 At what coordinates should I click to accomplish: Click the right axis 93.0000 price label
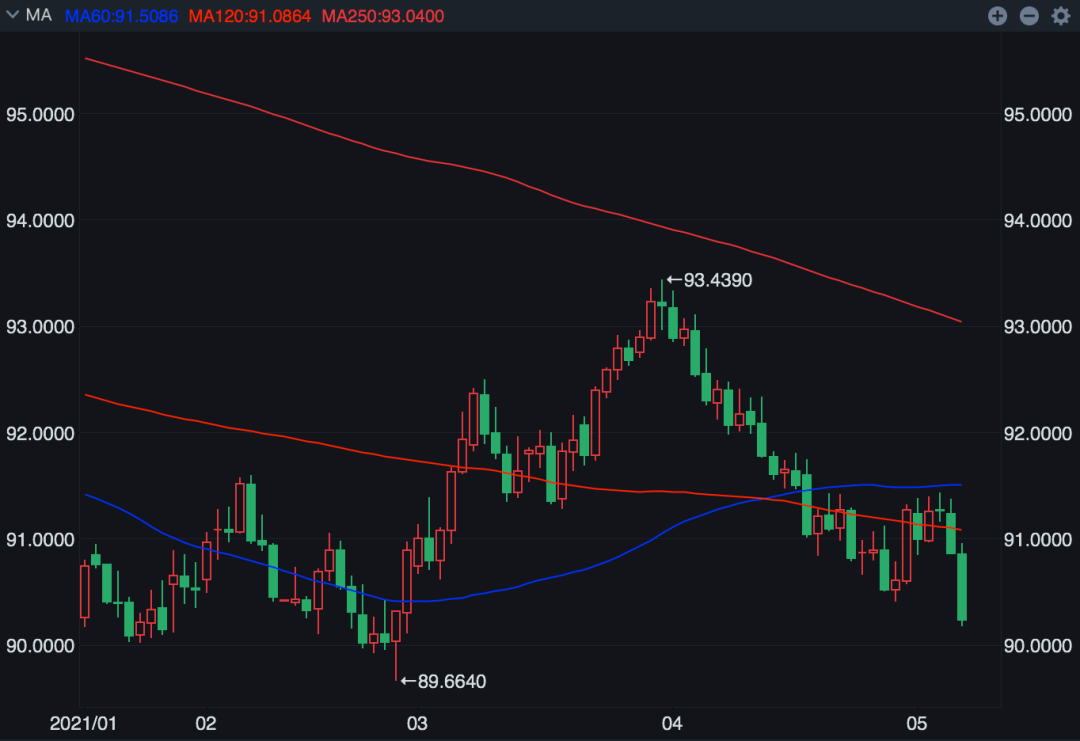click(1036, 327)
